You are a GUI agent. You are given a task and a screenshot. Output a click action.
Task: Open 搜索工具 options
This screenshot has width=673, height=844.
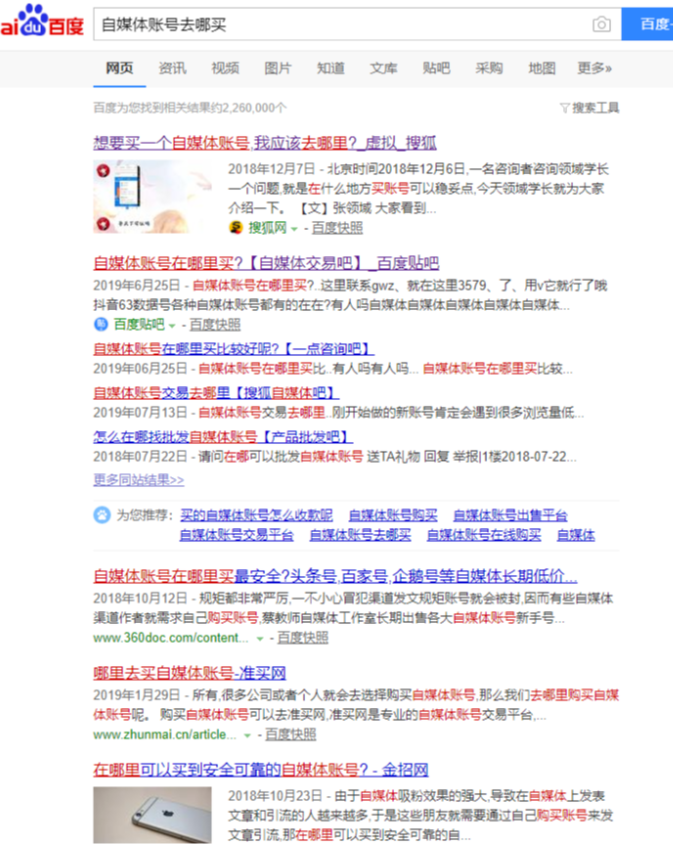point(595,108)
